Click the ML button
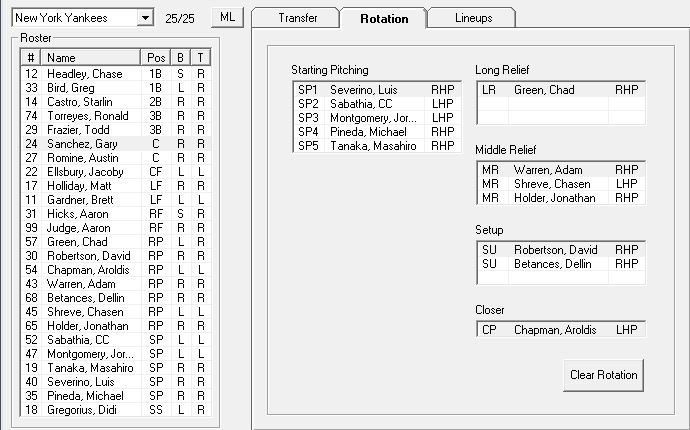 point(228,18)
